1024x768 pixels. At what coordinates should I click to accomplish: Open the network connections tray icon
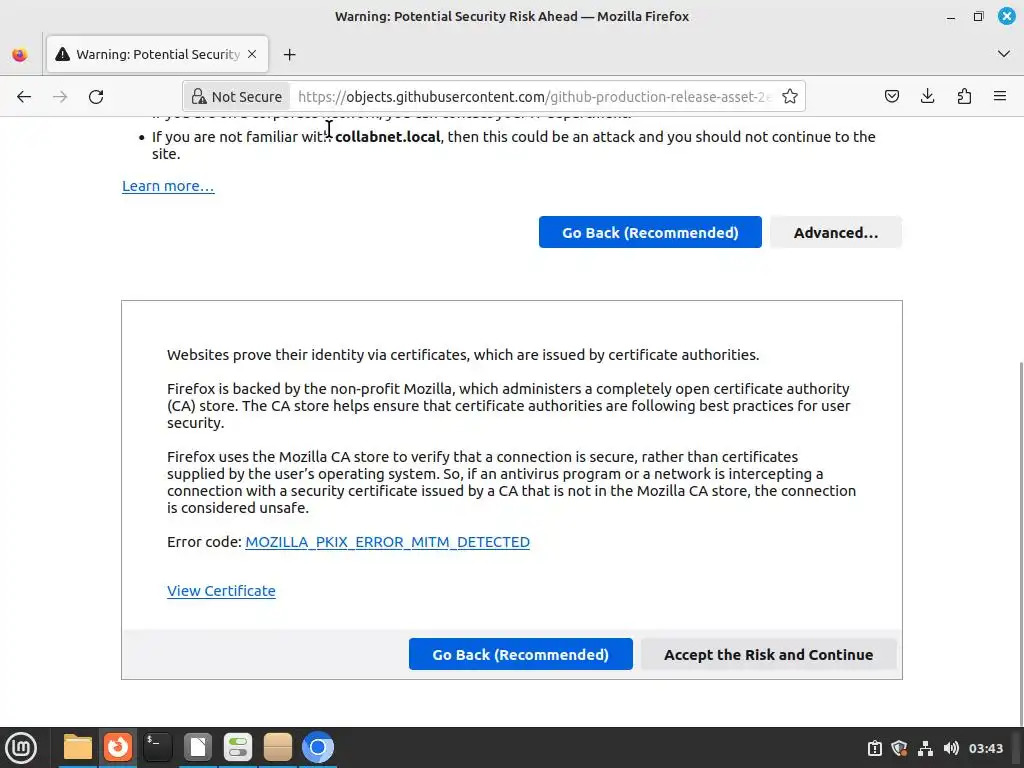coord(925,748)
